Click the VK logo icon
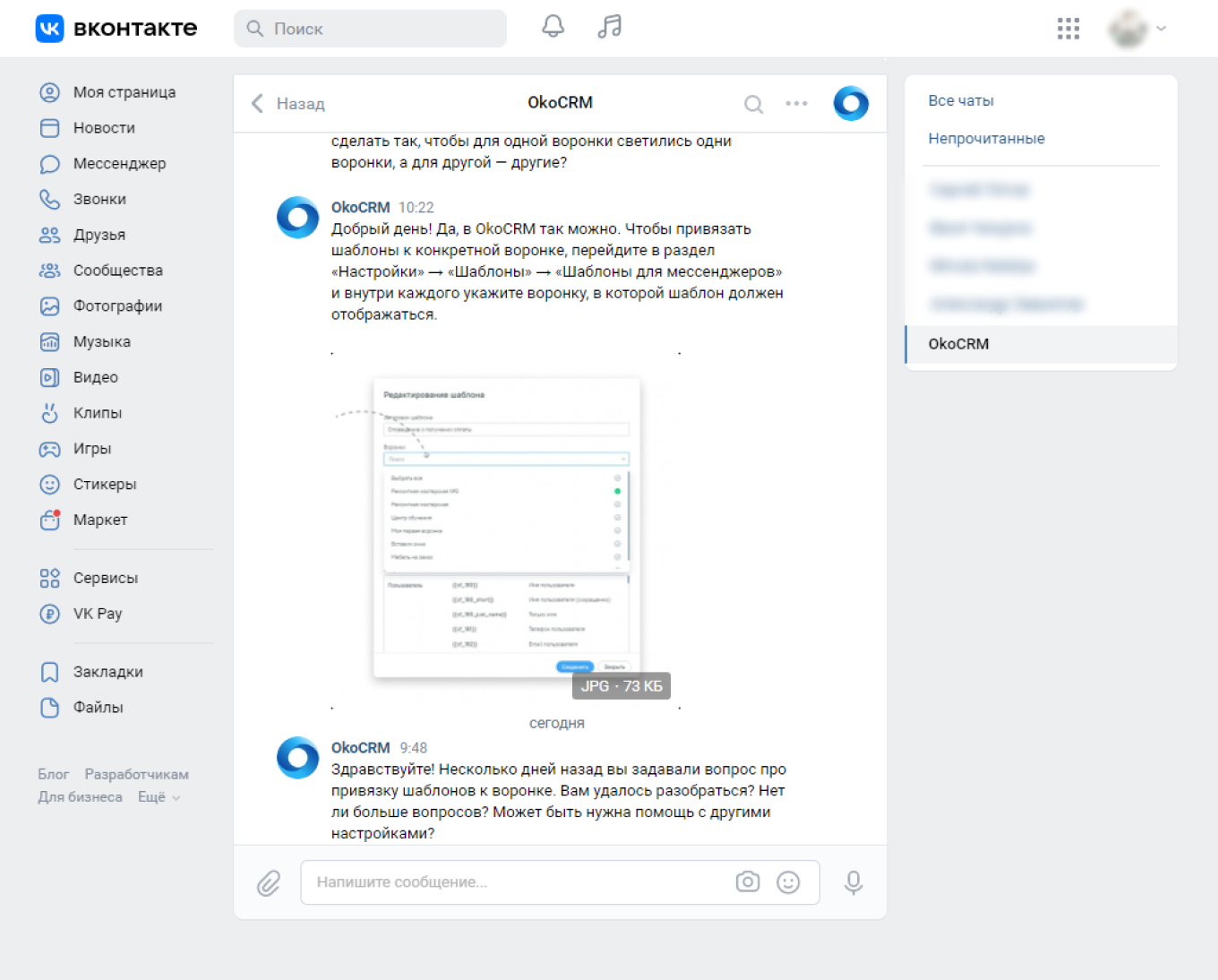 click(x=49, y=29)
